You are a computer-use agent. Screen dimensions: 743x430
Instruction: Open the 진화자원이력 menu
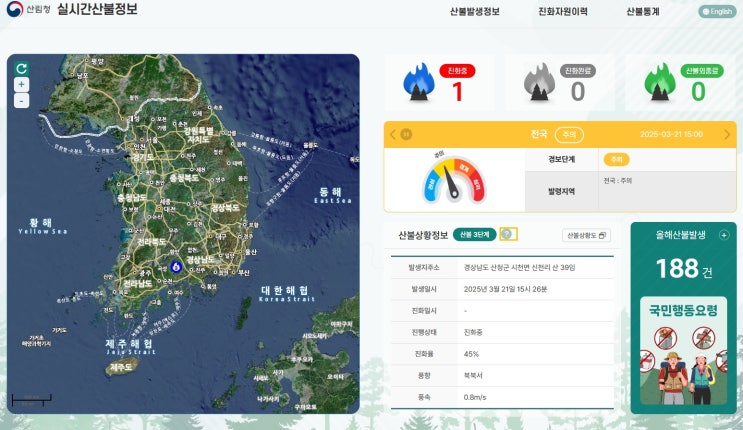[562, 11]
